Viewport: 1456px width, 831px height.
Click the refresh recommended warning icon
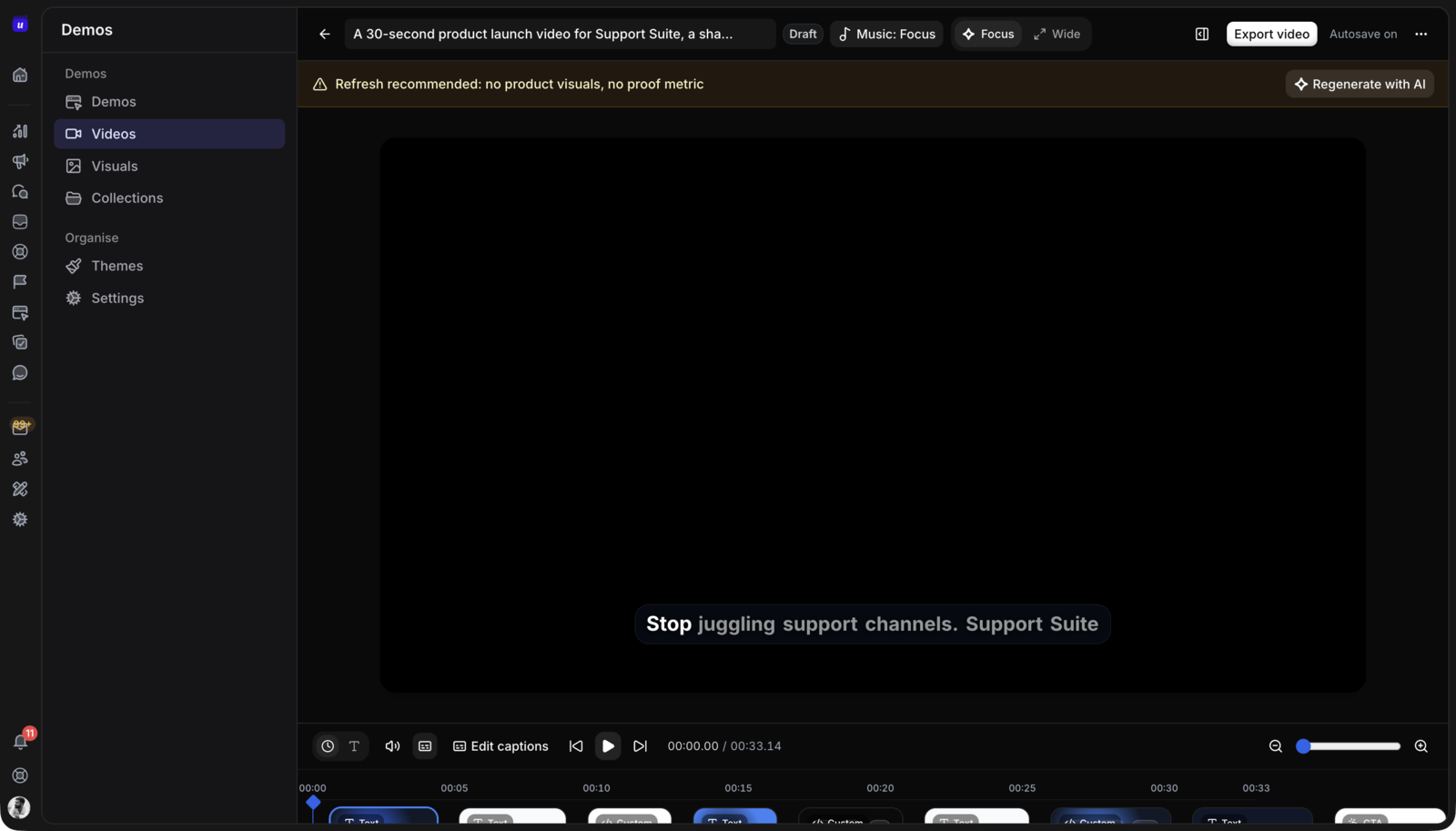point(320,84)
